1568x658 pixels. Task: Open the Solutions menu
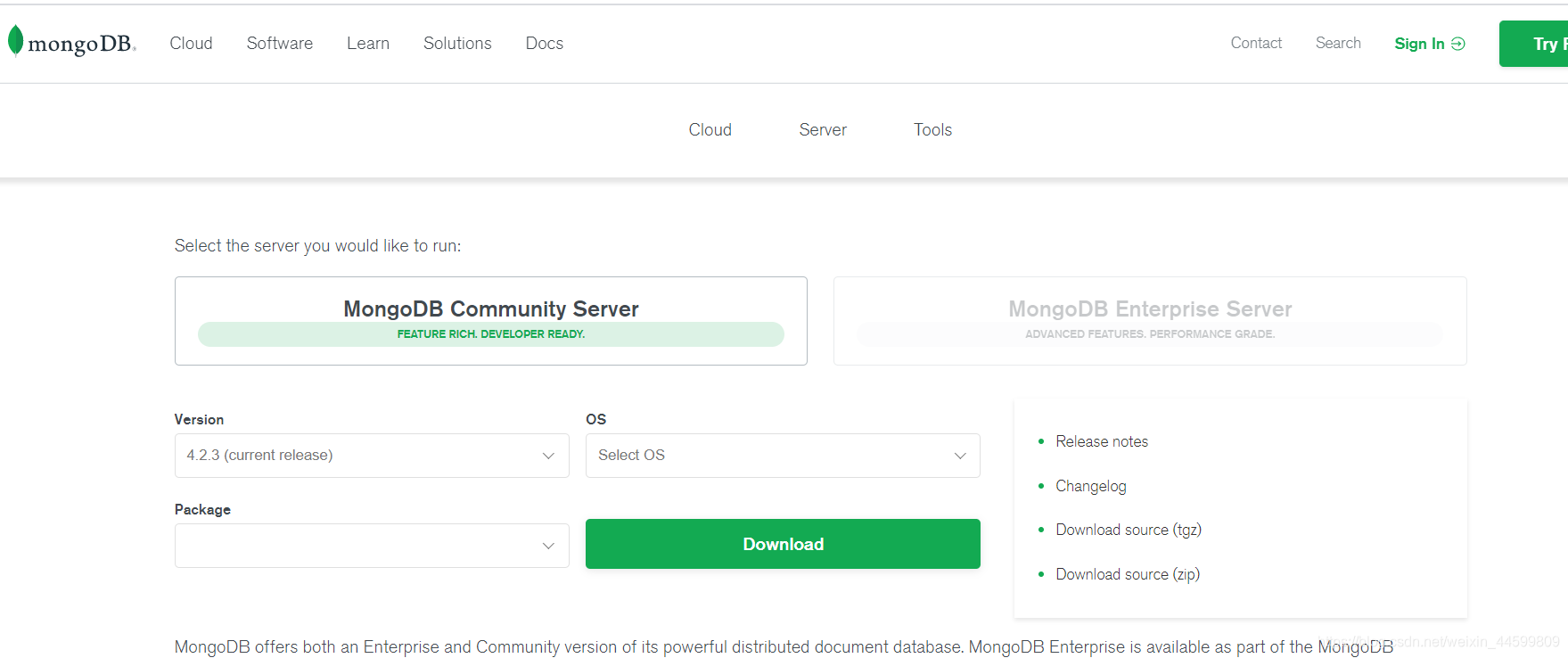457,43
